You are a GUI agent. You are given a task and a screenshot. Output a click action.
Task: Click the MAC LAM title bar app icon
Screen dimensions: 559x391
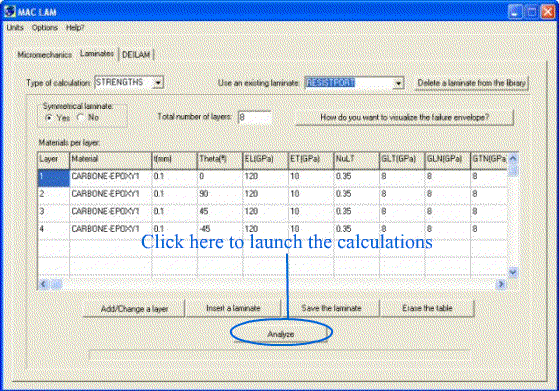(x=9, y=11)
